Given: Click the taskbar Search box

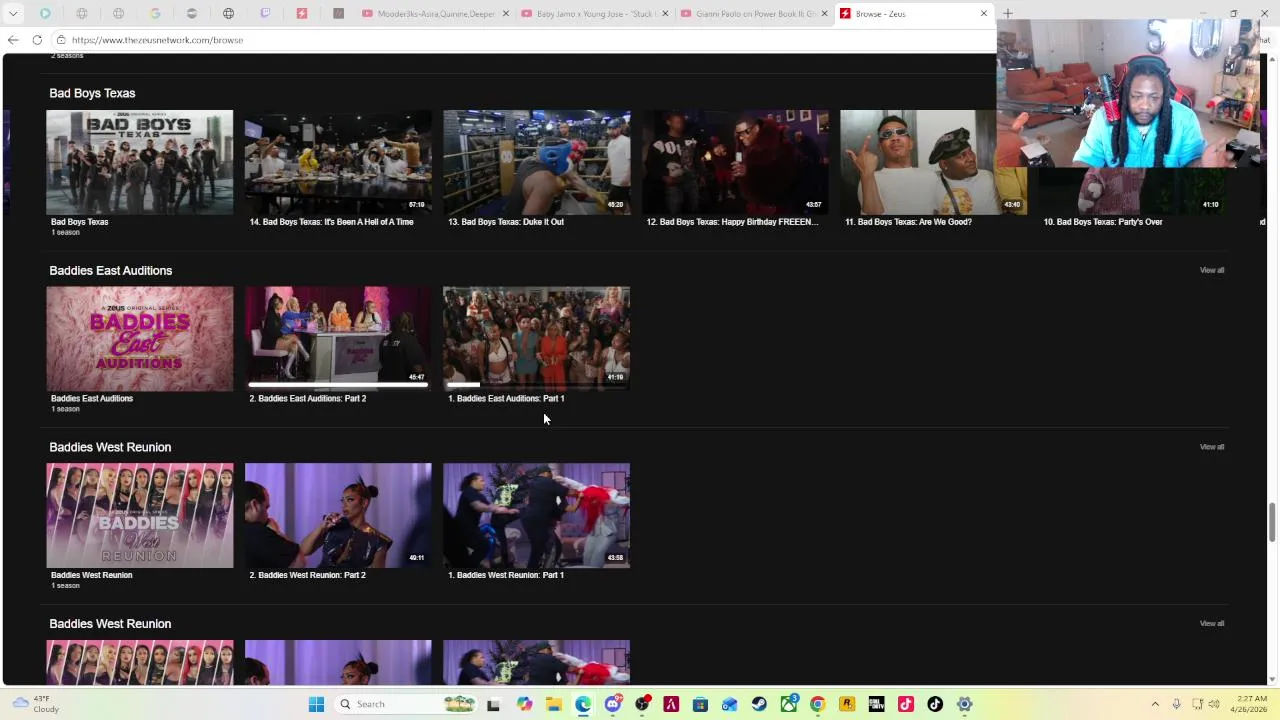Looking at the screenshot, I should [405, 704].
